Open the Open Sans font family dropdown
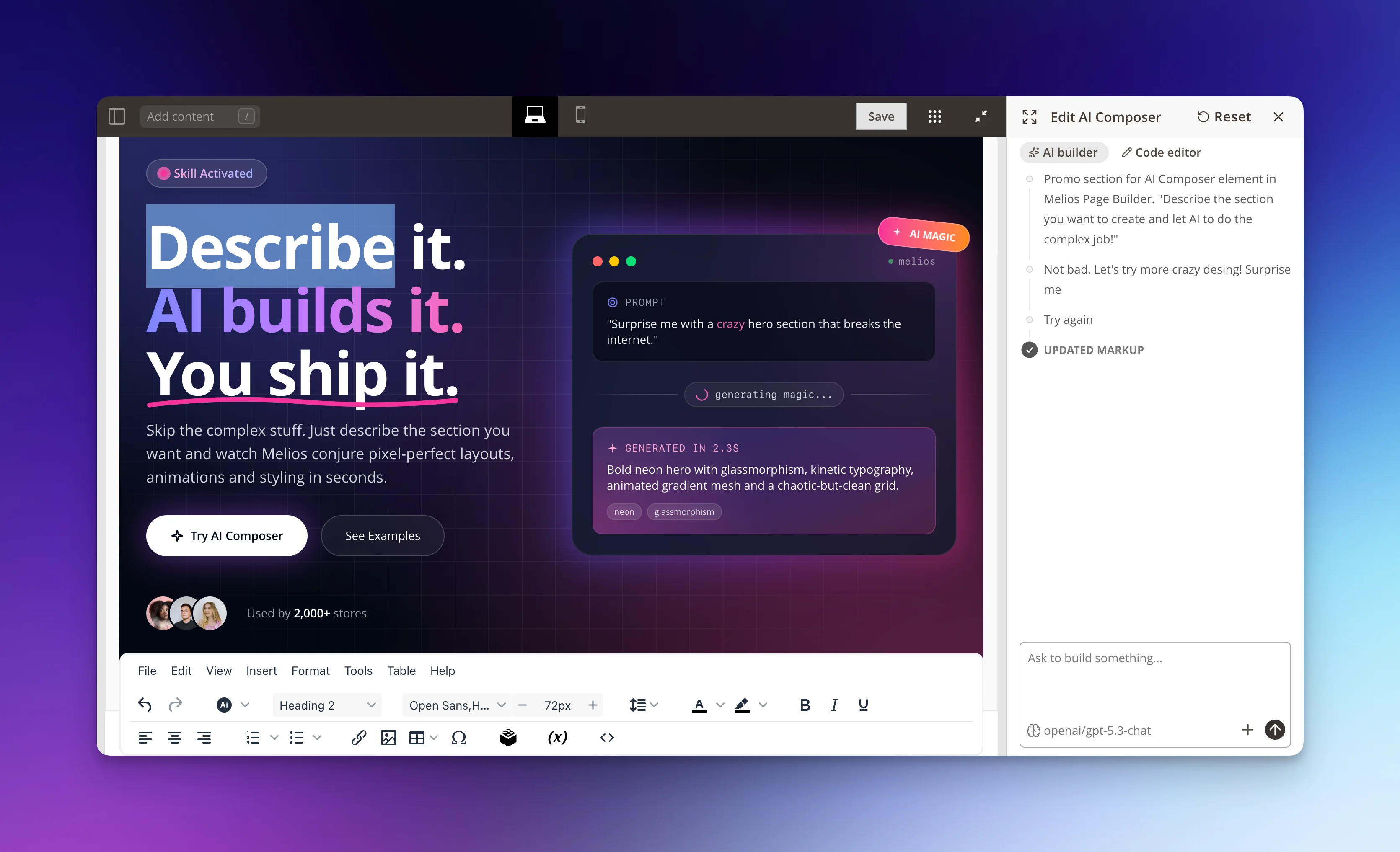1400x852 pixels. (457, 705)
